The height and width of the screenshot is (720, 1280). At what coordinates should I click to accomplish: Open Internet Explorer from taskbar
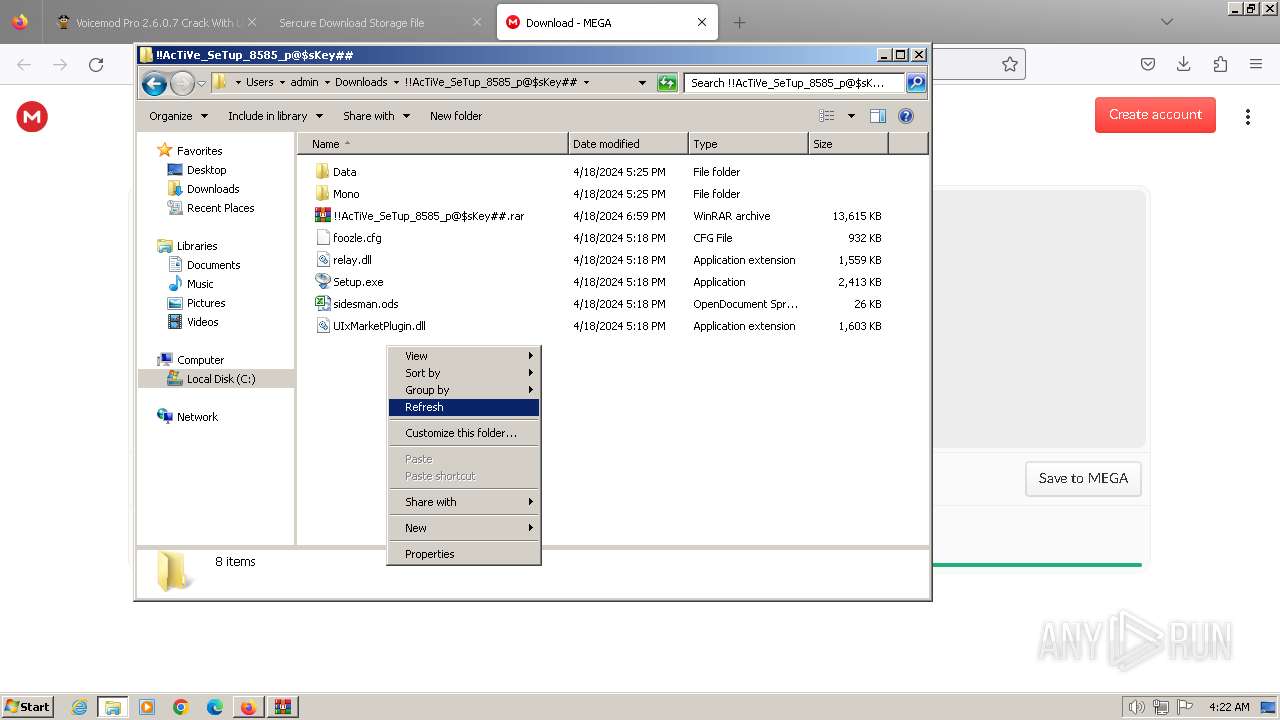[80, 707]
